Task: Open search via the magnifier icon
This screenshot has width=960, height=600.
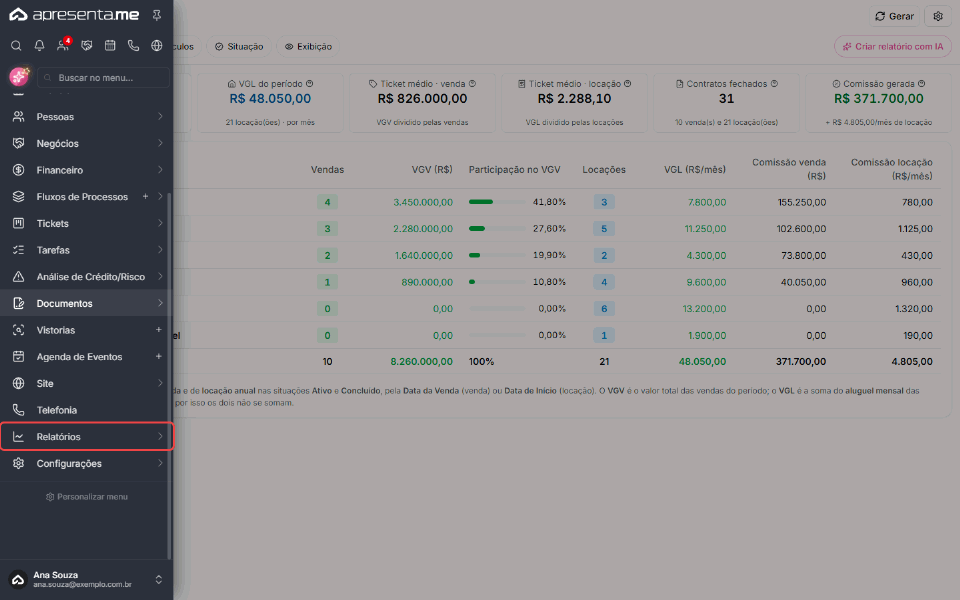Action: point(17,45)
